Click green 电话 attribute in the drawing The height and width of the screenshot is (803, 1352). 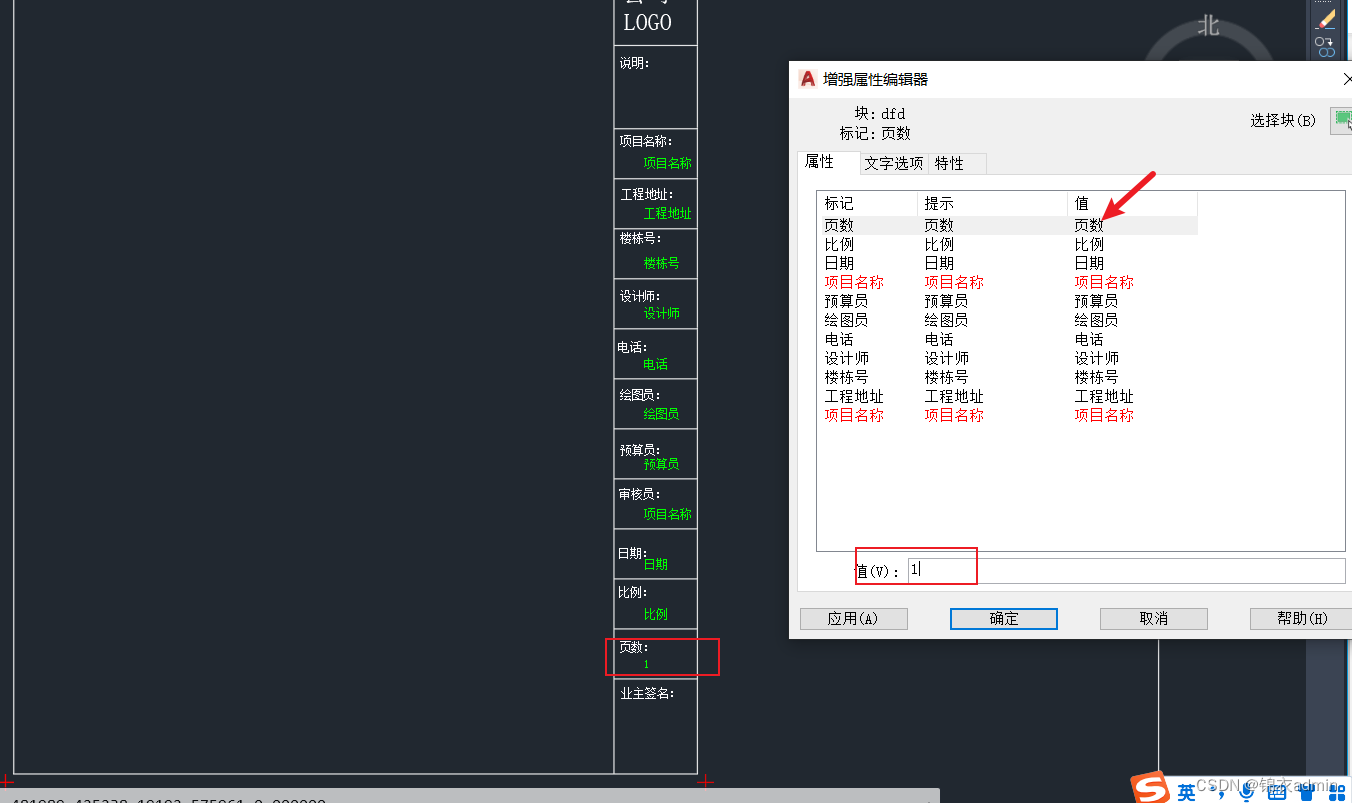click(655, 364)
